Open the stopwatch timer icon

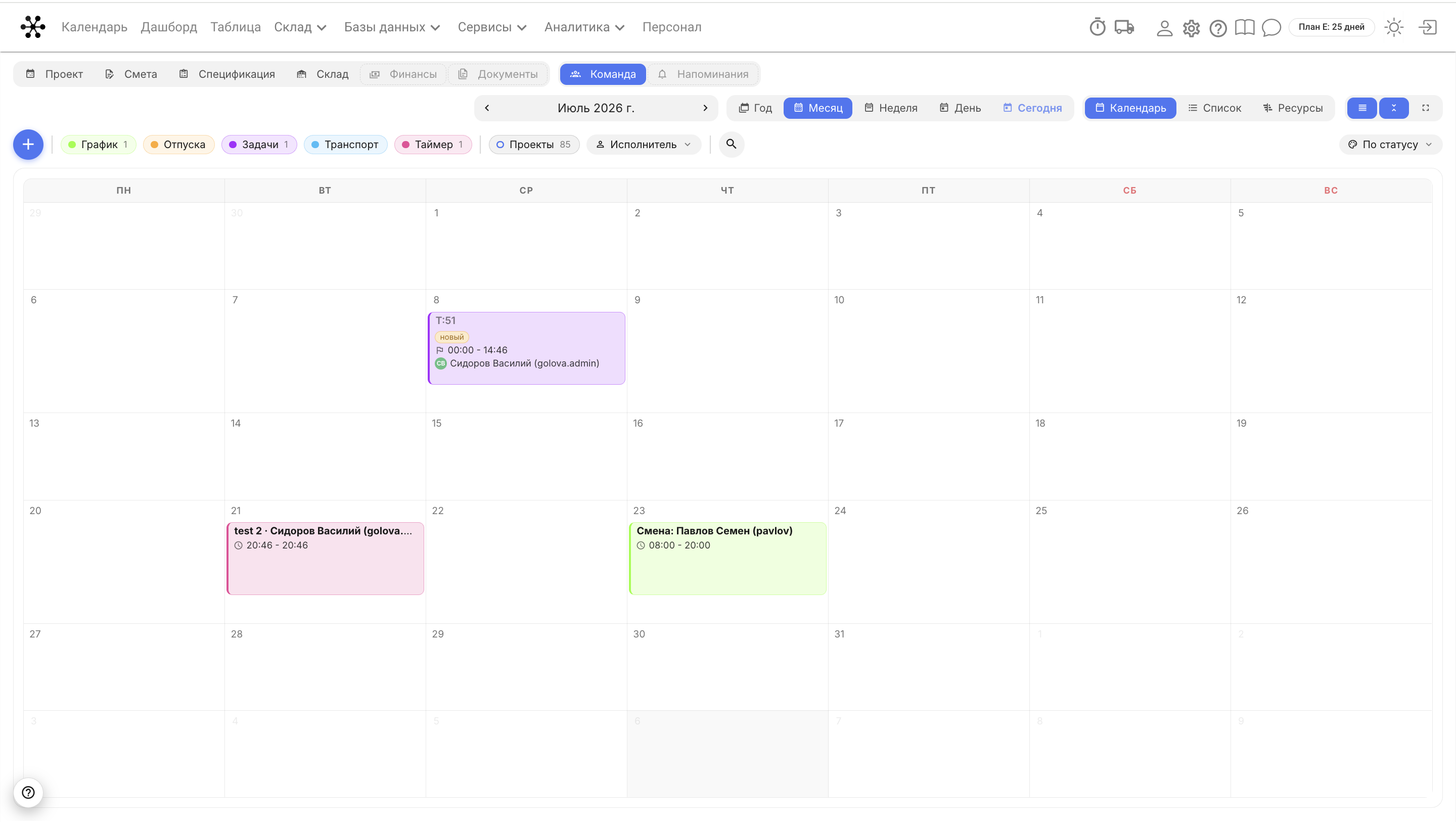click(1097, 27)
